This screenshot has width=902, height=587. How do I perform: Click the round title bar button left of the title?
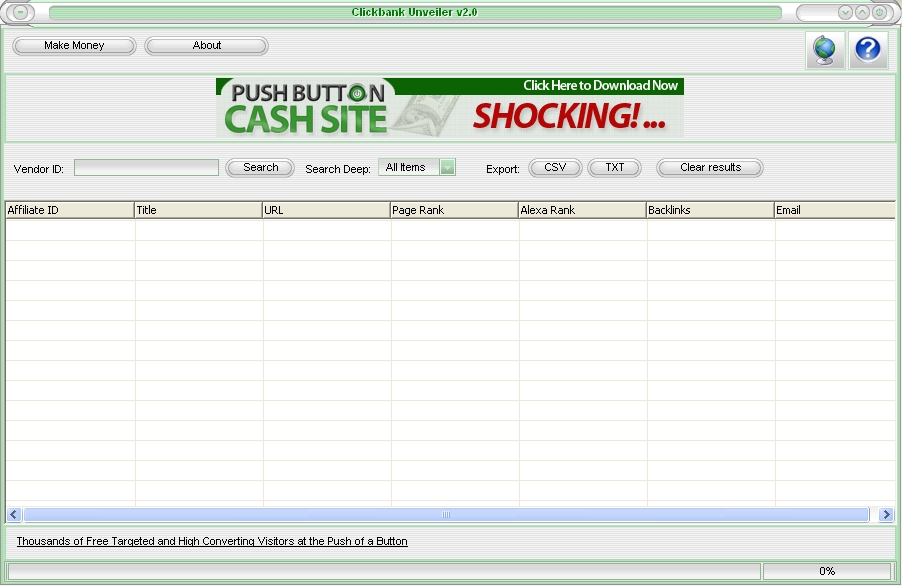point(20,12)
